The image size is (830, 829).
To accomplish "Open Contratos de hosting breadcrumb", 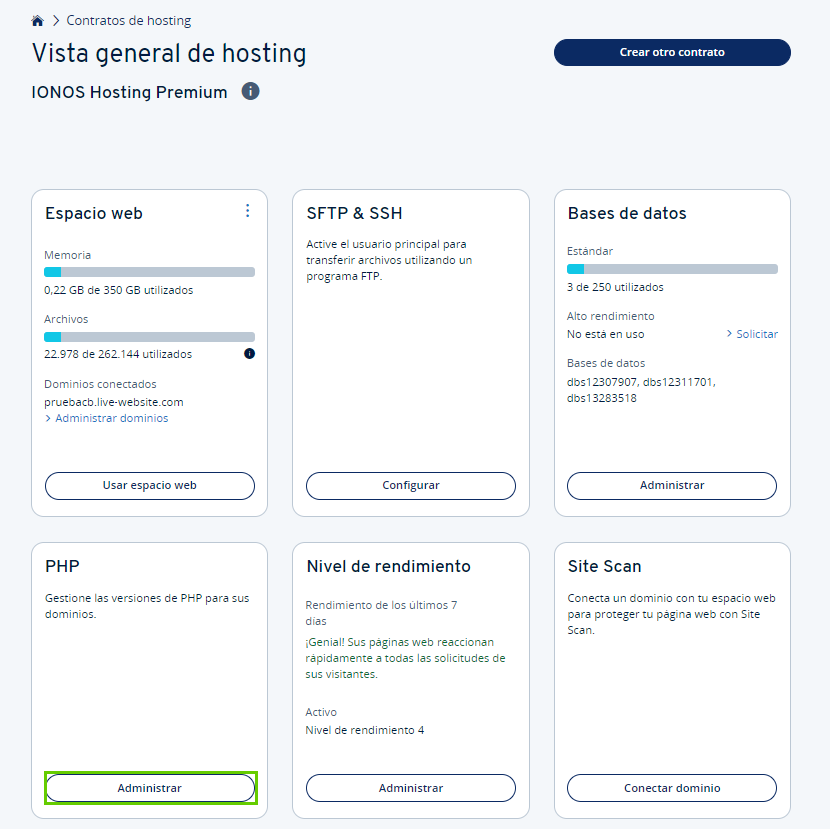I will 129,21.
